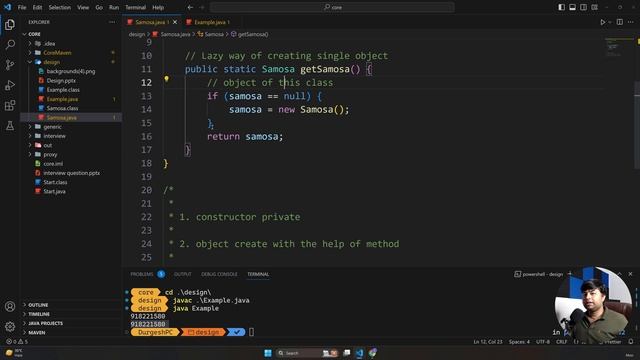Split the editor to the right
This screenshot has width=640, height=360.
click(620, 22)
